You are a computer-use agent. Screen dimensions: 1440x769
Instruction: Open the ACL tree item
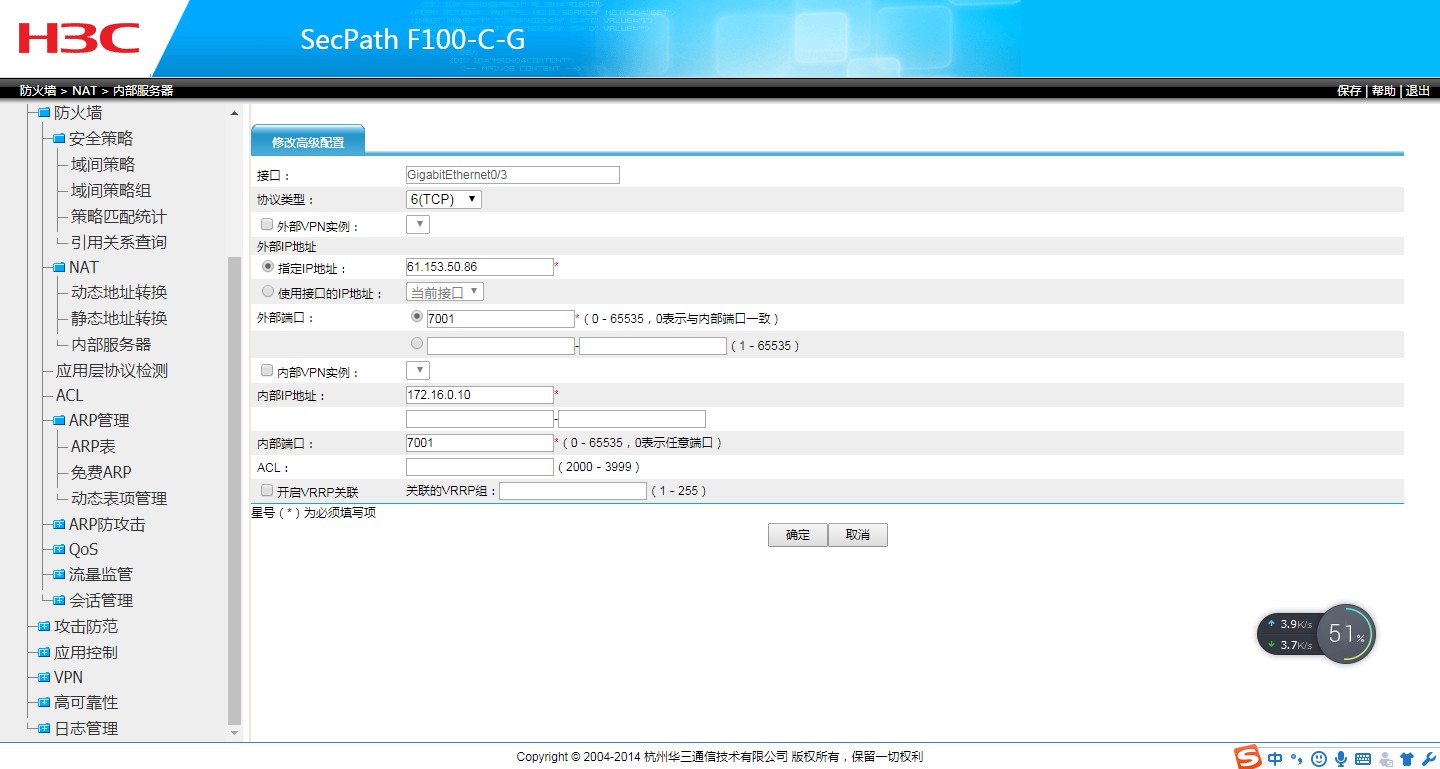[70, 396]
